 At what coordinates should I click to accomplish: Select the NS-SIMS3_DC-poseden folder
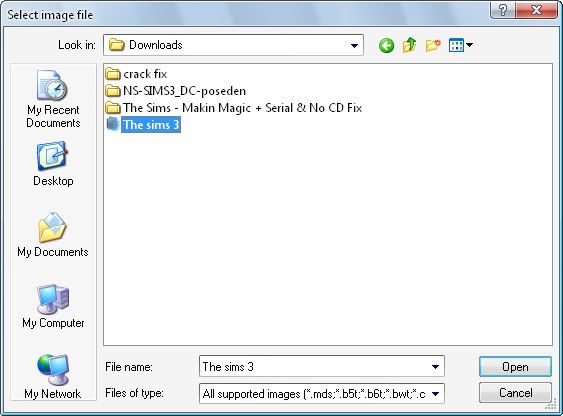pos(176,91)
